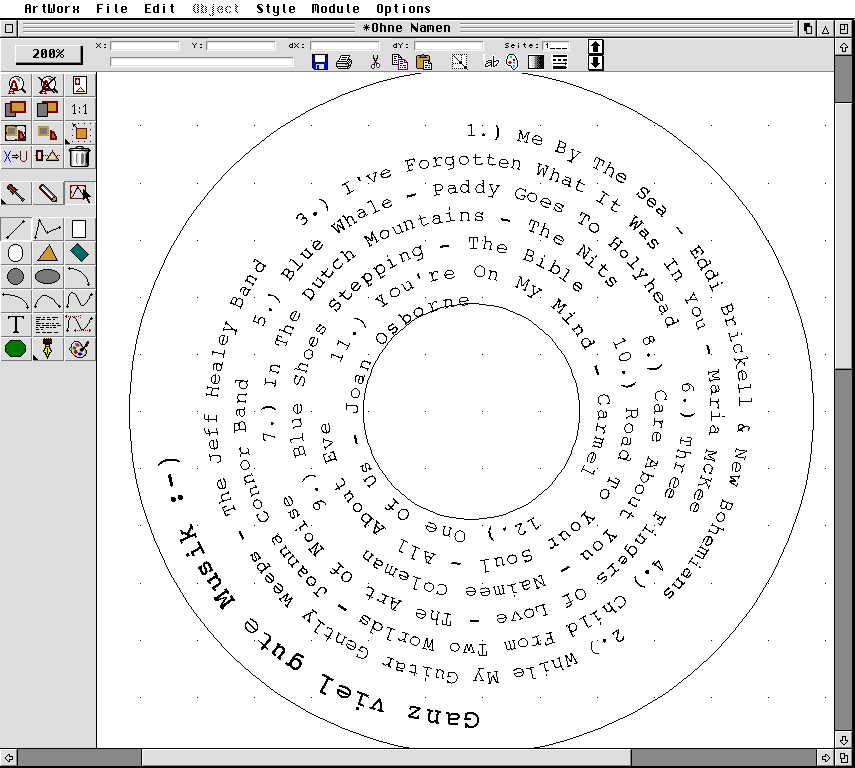The height and width of the screenshot is (768, 855).
Task: Click the clipboard paste icon
Action: (424, 62)
